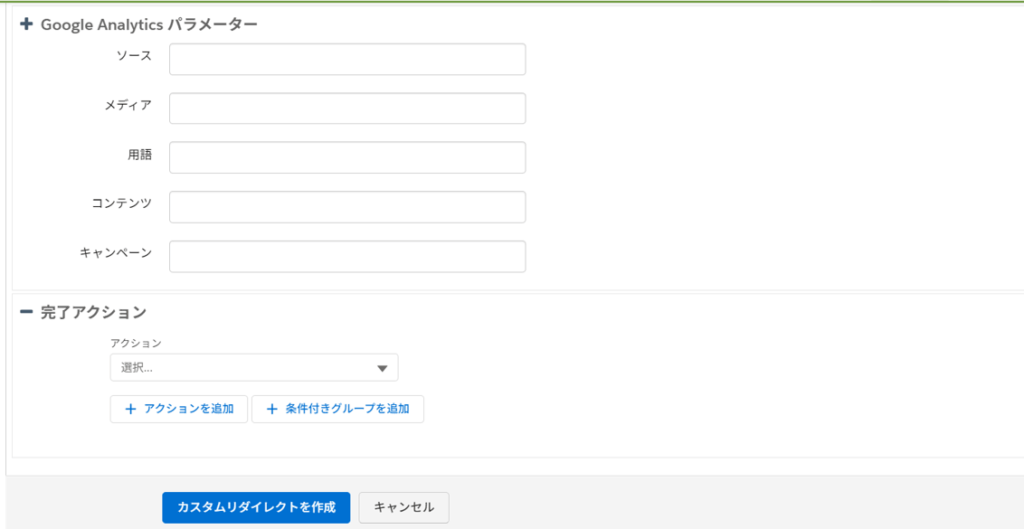Open the 選択... action select box
The height and width of the screenshot is (529, 1024).
click(253, 368)
